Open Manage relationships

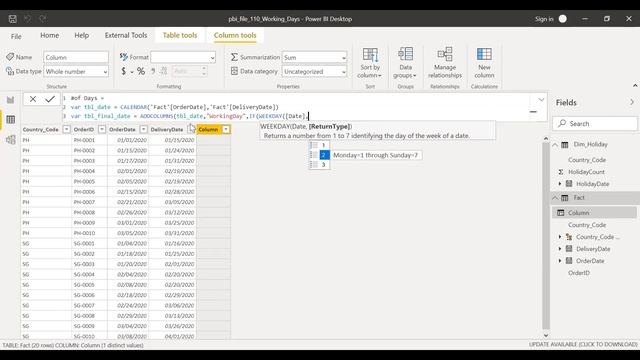[445, 63]
